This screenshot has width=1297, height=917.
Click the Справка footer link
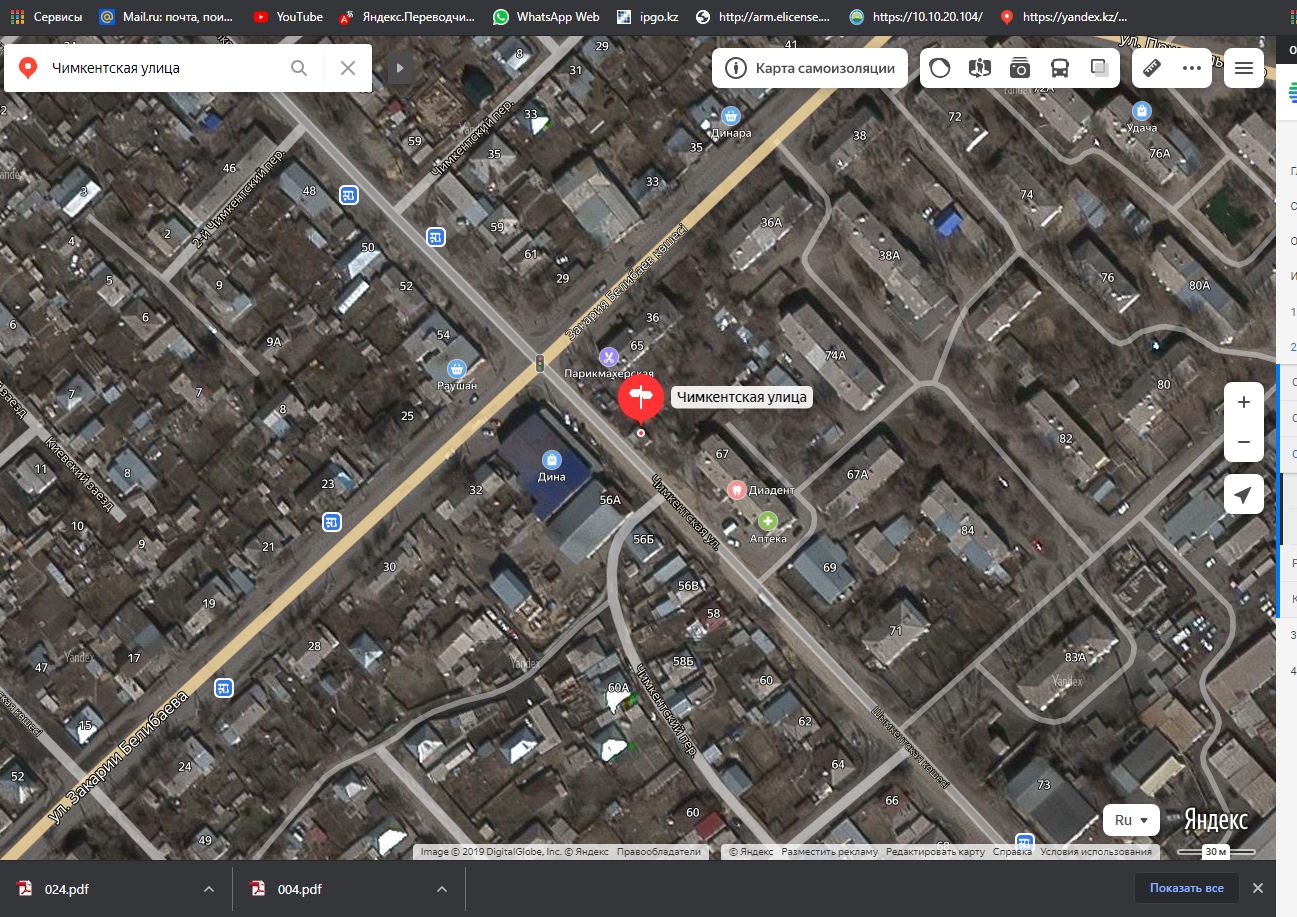point(1012,852)
